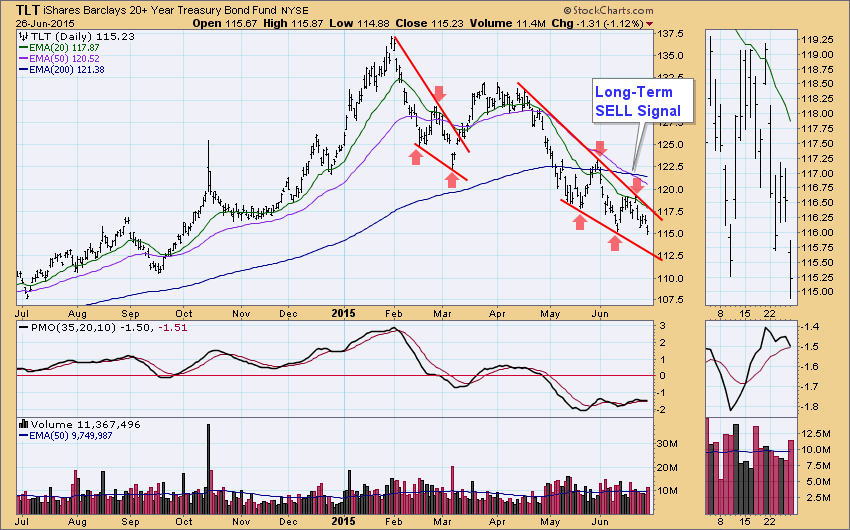Click the 26-Jun-2015 date label
The image size is (850, 530).
tap(45, 24)
